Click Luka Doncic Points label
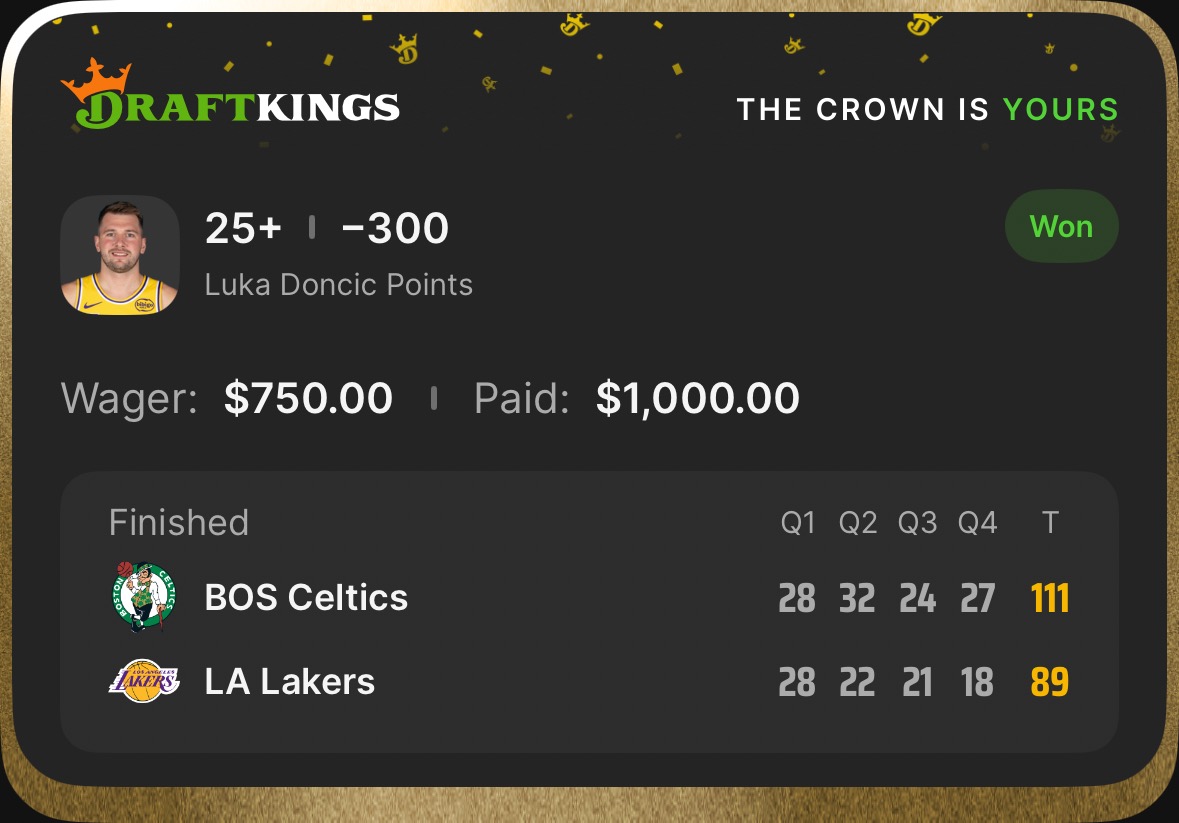The width and height of the screenshot is (1179, 823). [338, 285]
